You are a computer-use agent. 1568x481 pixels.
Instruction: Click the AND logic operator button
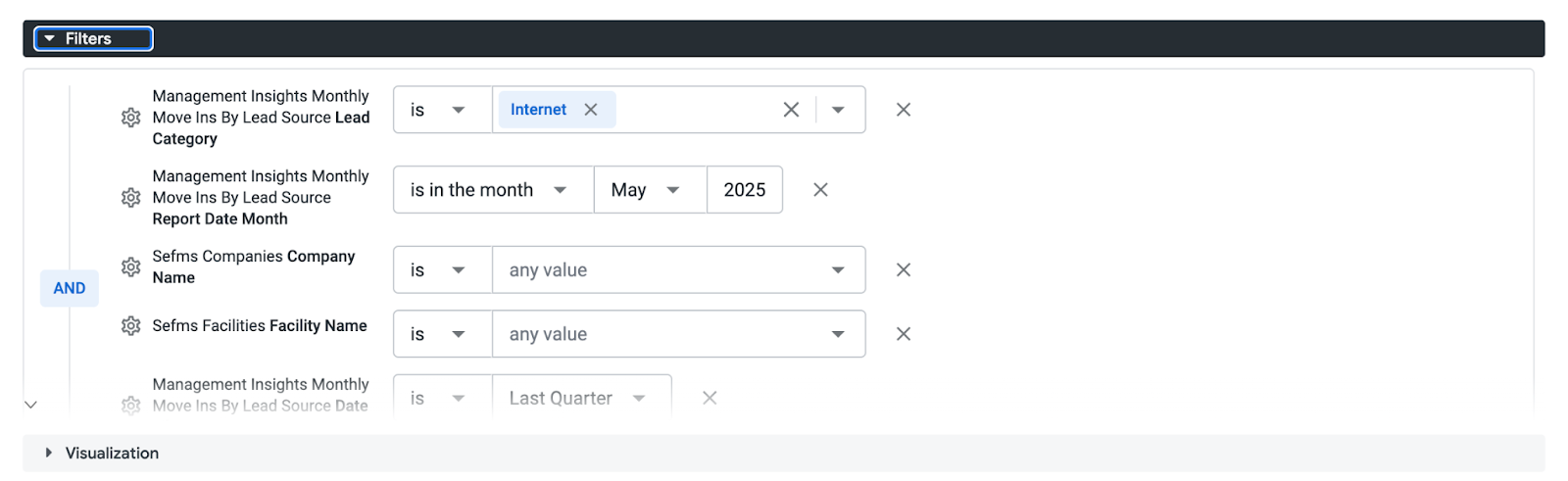70,288
